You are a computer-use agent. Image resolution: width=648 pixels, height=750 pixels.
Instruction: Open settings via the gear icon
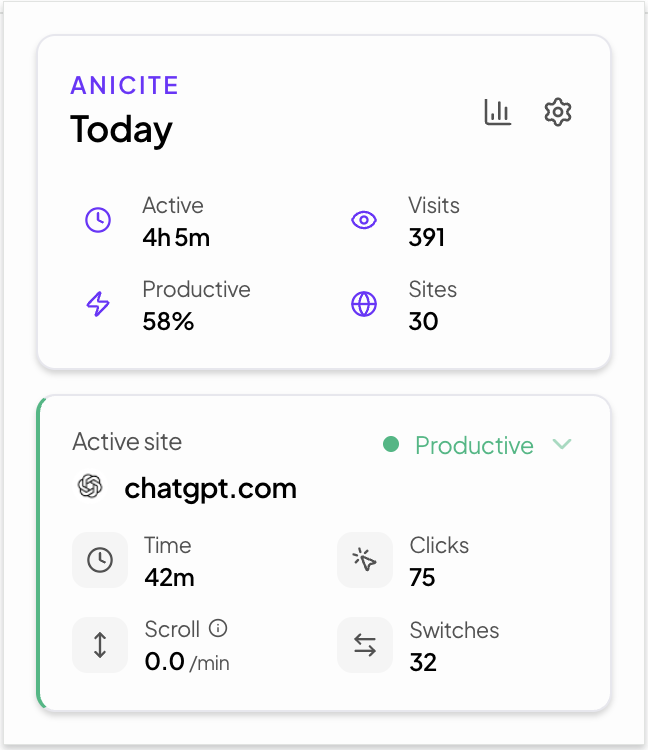point(557,112)
